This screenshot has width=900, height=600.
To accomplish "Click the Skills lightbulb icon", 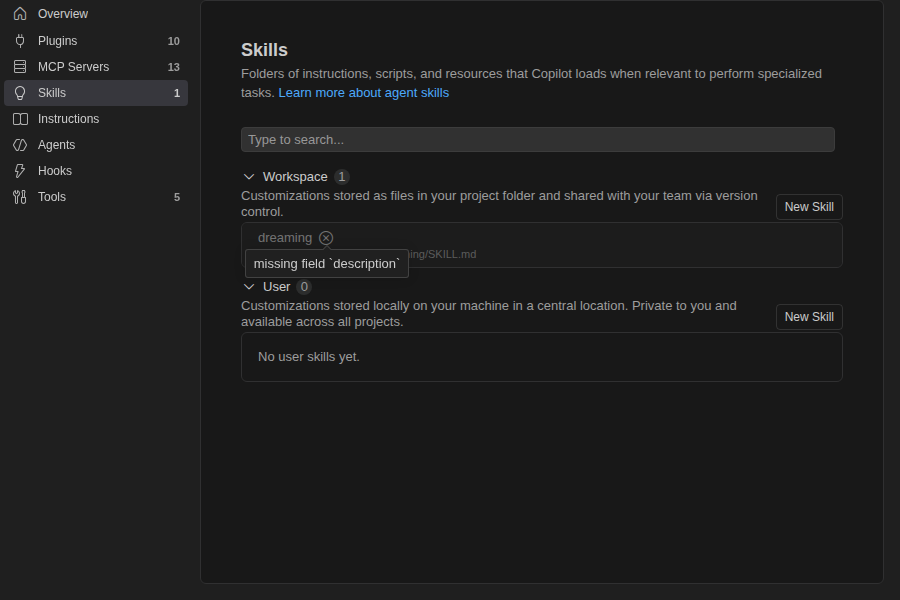I will [x=20, y=93].
